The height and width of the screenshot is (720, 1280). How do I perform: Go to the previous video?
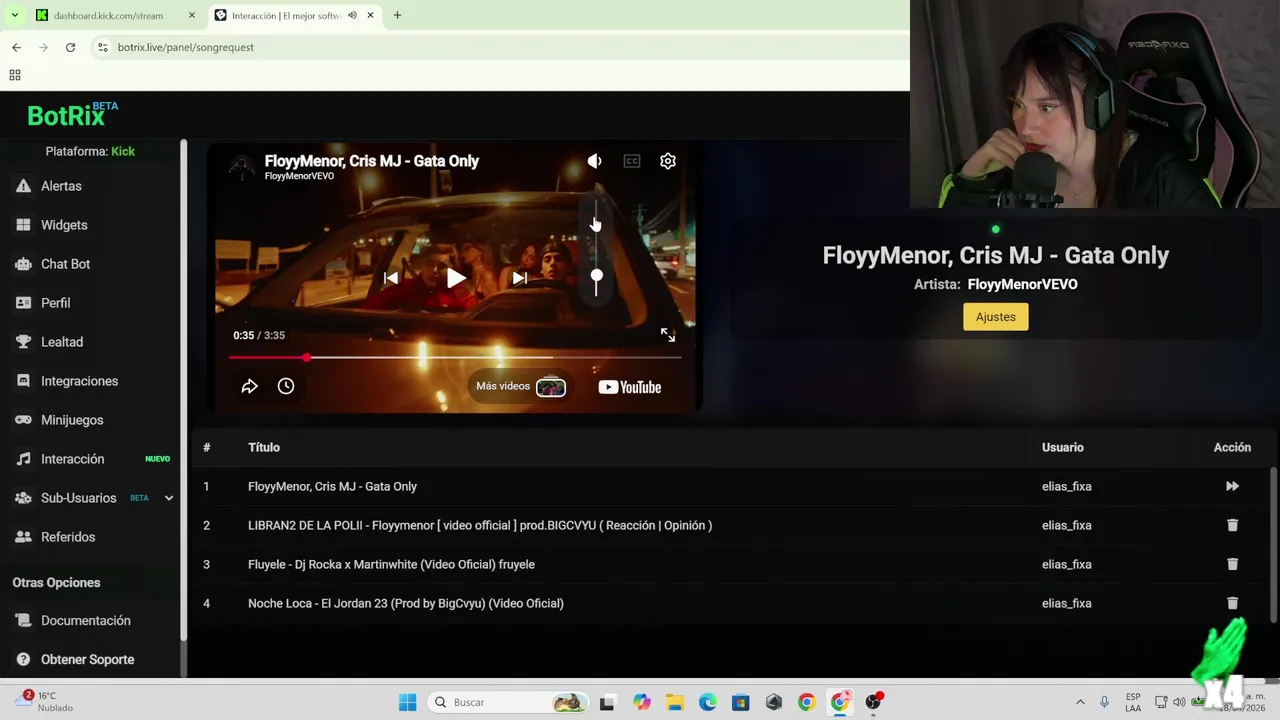[391, 278]
